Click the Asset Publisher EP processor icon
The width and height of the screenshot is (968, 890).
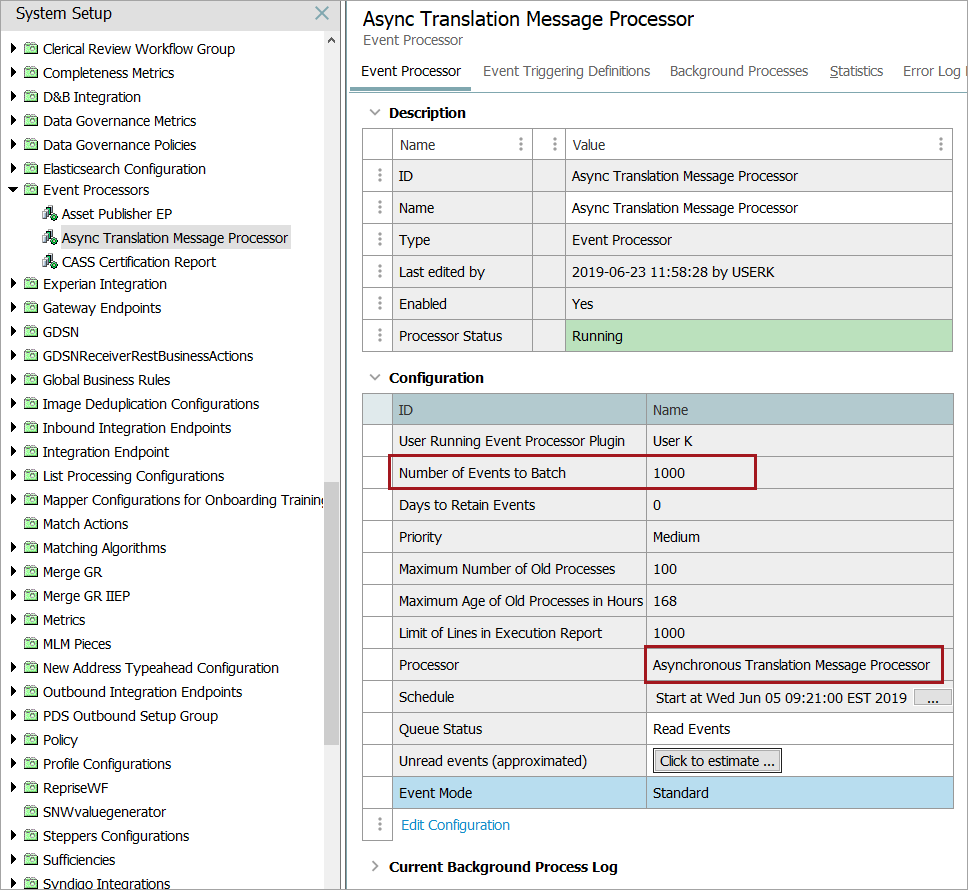pyautogui.click(x=50, y=214)
